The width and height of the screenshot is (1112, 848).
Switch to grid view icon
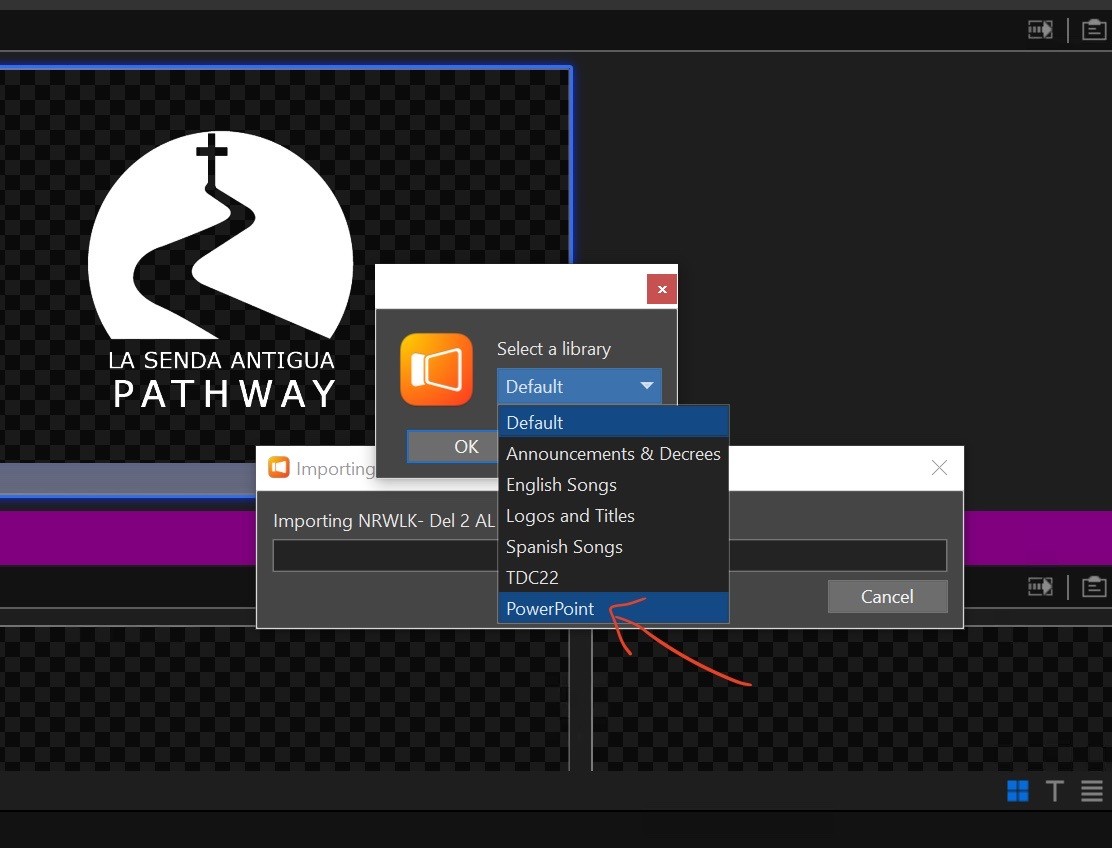click(1018, 791)
